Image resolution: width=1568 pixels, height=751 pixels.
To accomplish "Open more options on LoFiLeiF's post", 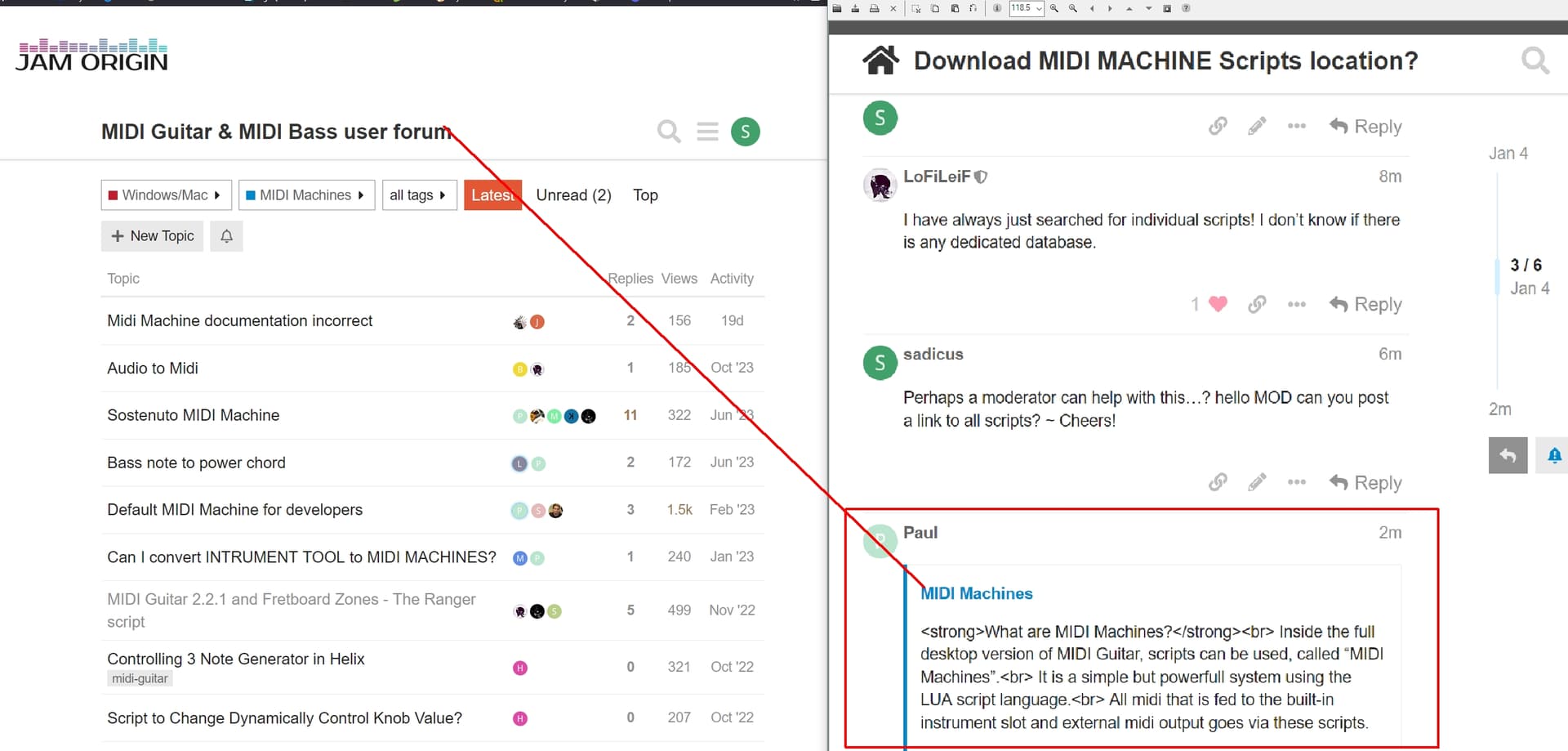I will tap(1297, 304).
